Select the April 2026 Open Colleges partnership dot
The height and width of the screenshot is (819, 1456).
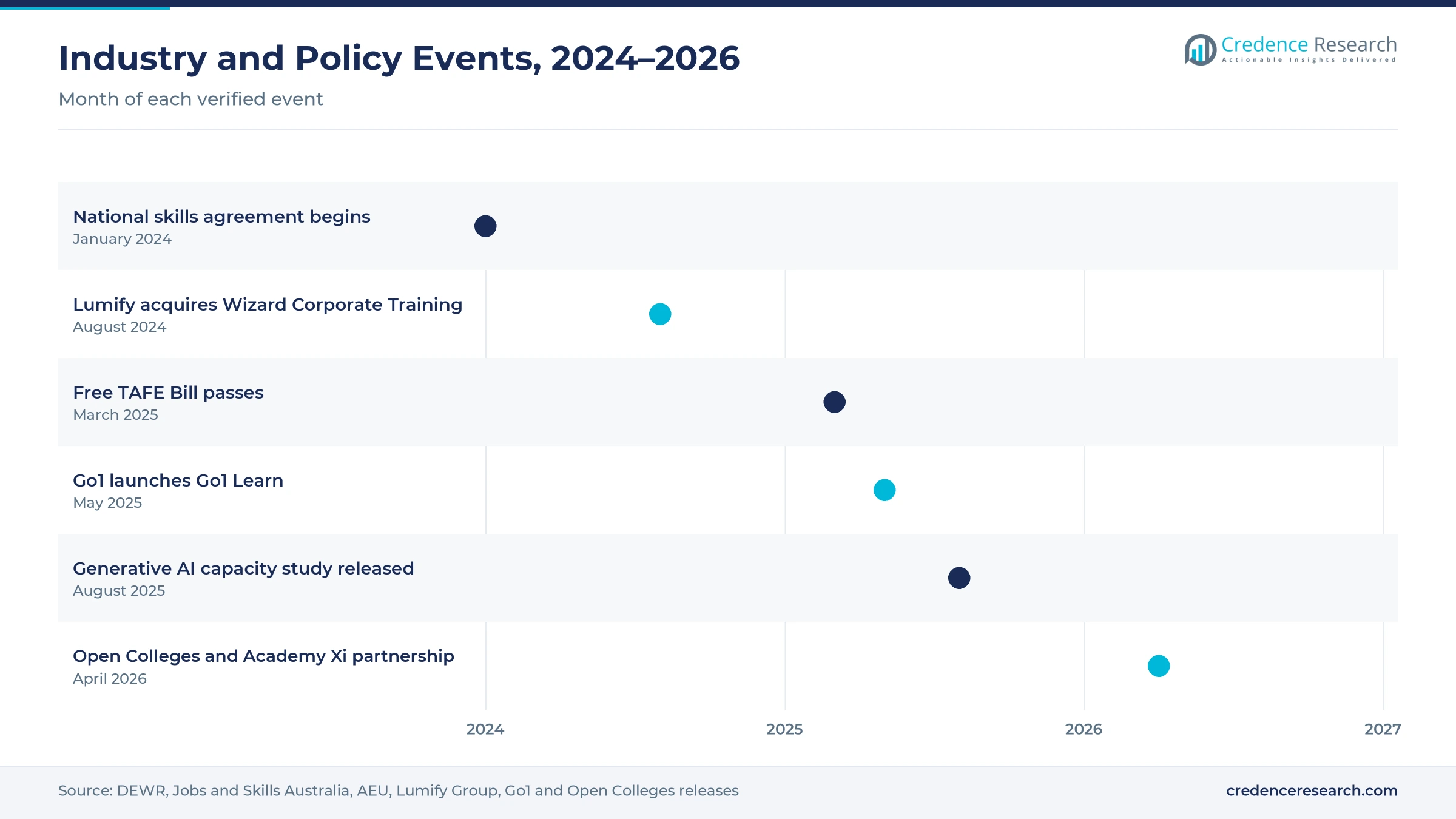click(1159, 666)
